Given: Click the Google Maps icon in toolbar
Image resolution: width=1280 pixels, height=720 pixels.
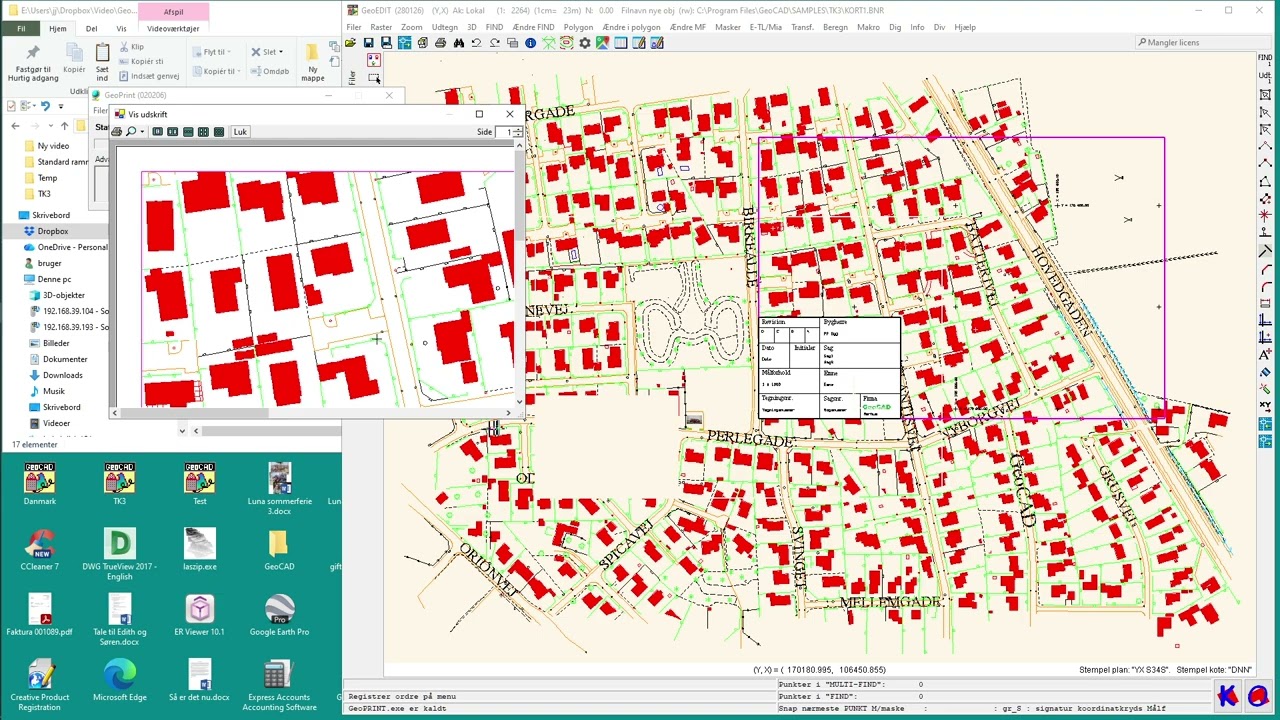Looking at the screenshot, I should click(x=602, y=43).
